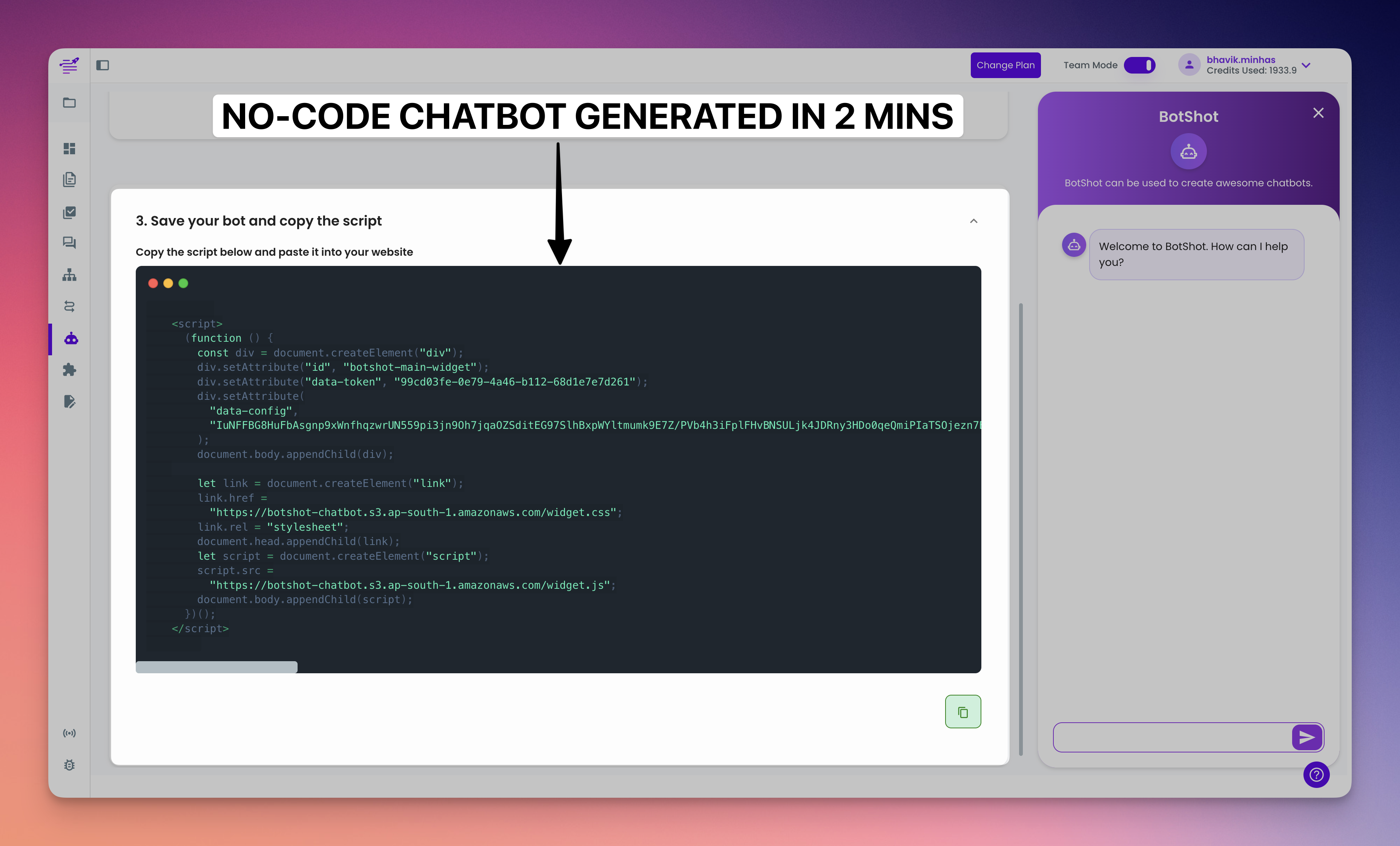Click the broadcast signal sidebar icon
Screen dimensions: 1400x846
pos(69,733)
